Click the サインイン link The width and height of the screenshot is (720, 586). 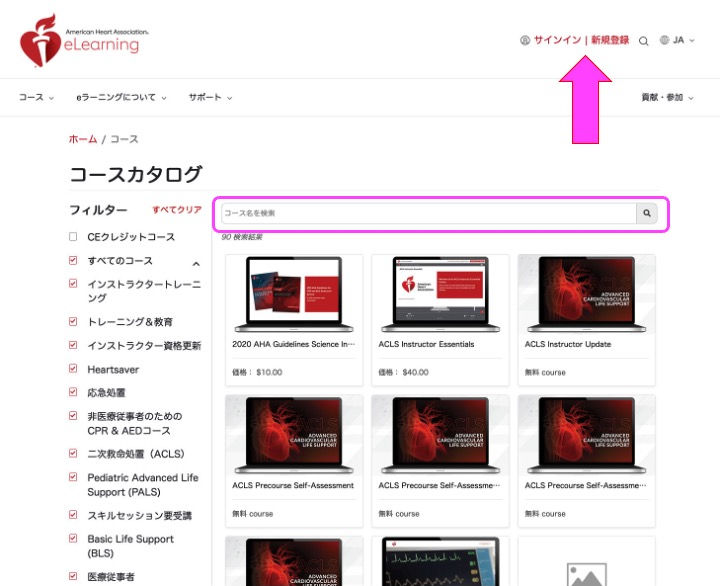557,40
